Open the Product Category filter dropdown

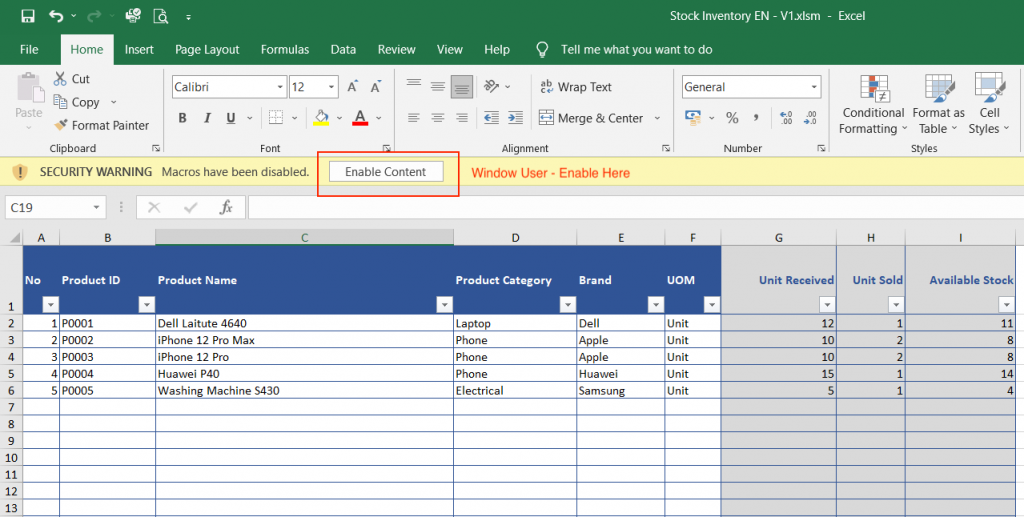568,304
